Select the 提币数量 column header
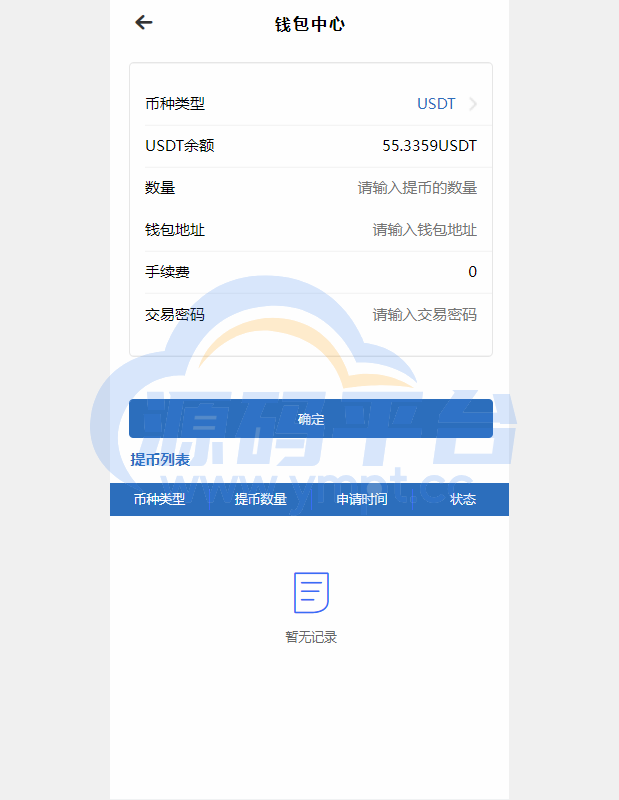 click(x=260, y=499)
